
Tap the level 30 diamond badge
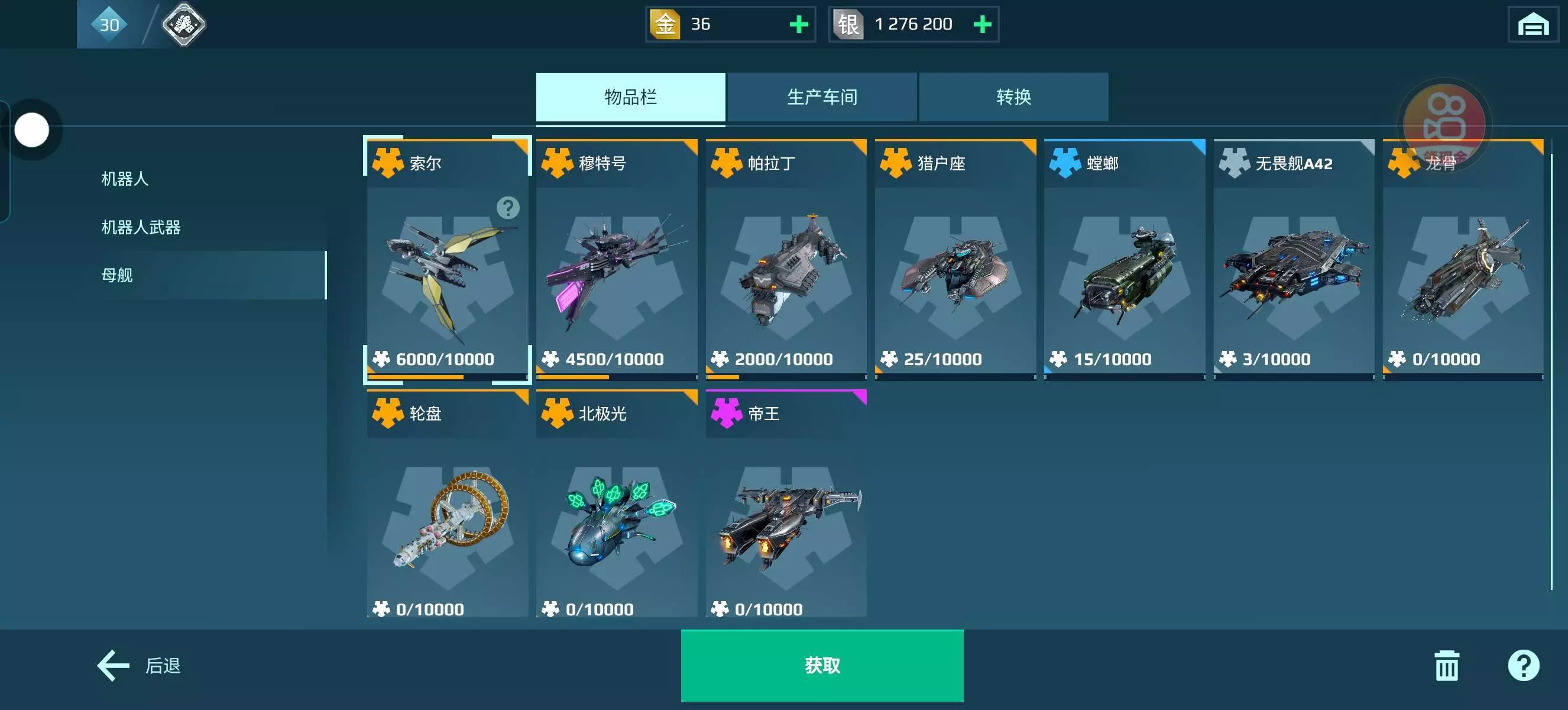coord(109,24)
